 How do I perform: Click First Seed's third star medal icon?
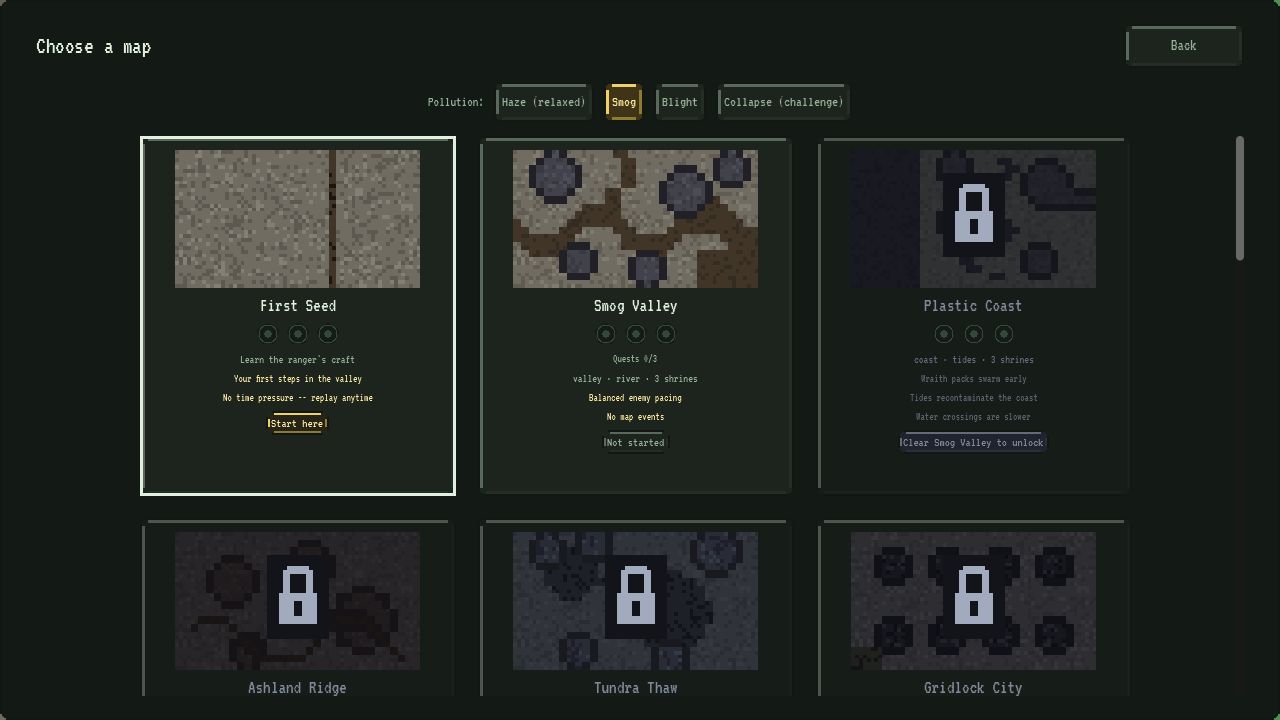328,334
